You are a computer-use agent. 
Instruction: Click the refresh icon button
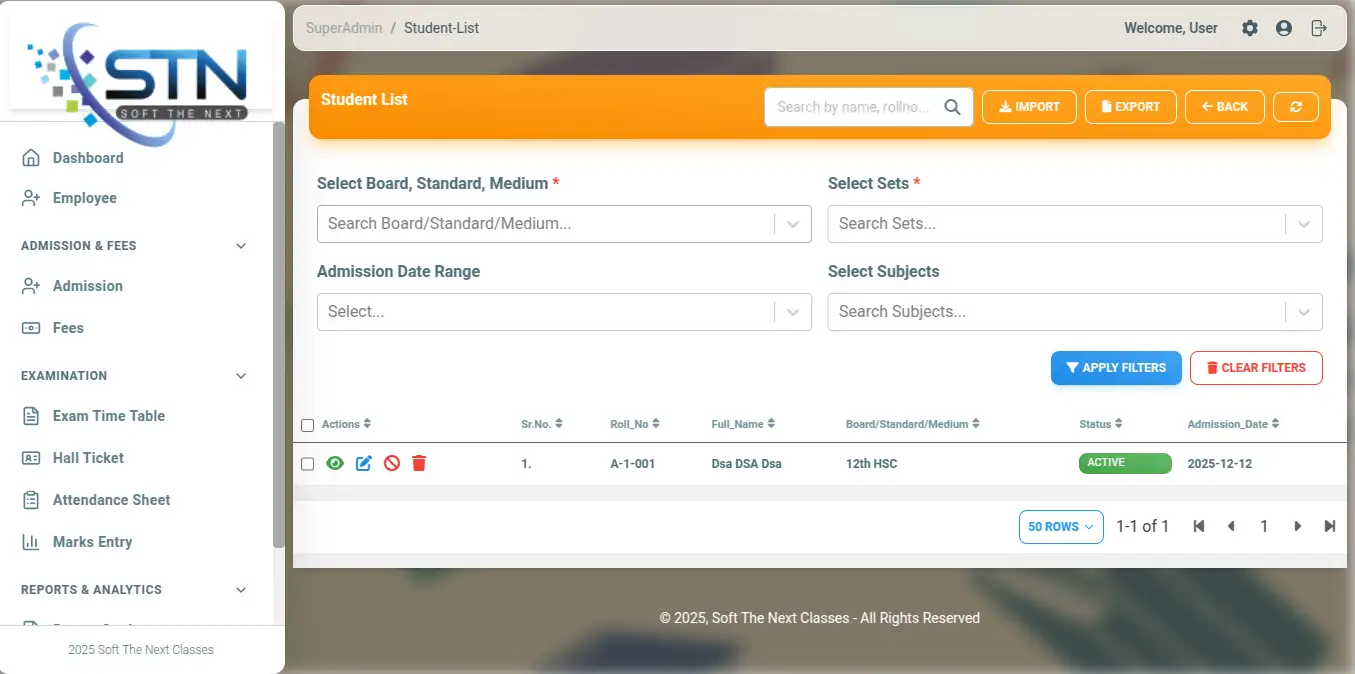[1295, 107]
